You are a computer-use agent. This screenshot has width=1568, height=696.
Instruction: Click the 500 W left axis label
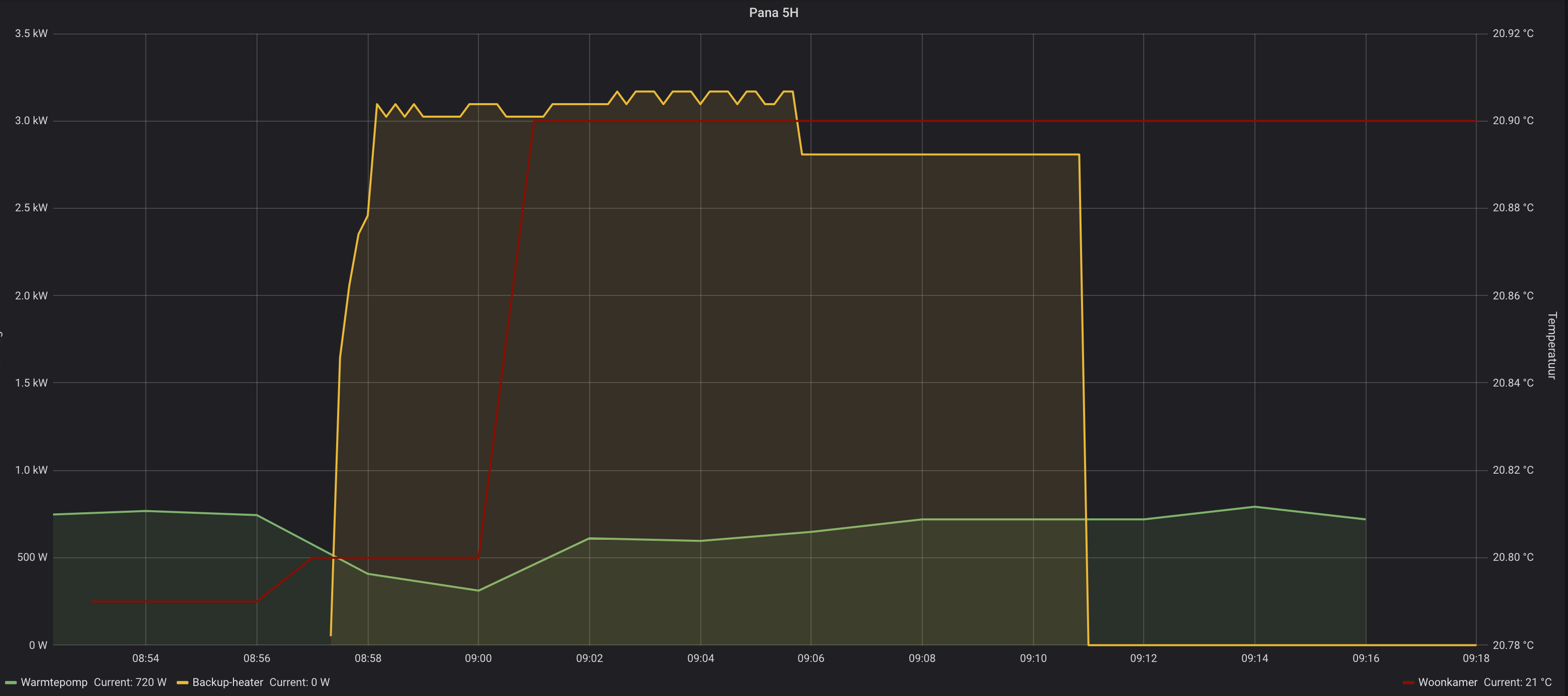pos(32,557)
